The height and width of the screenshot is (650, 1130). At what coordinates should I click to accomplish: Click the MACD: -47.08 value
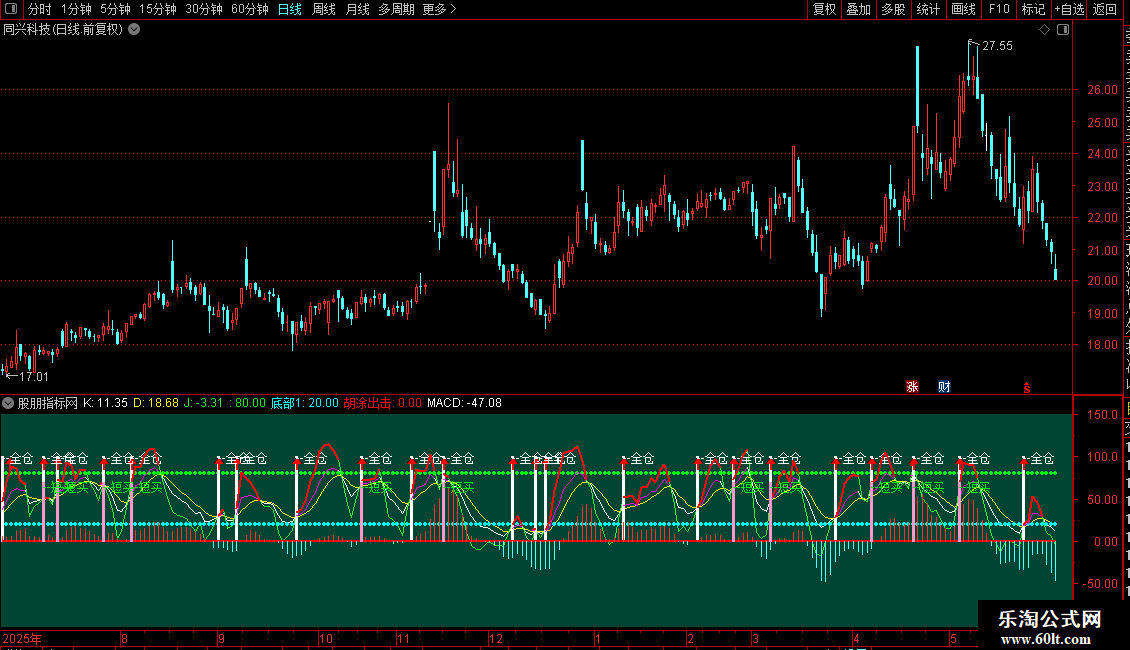[464, 403]
